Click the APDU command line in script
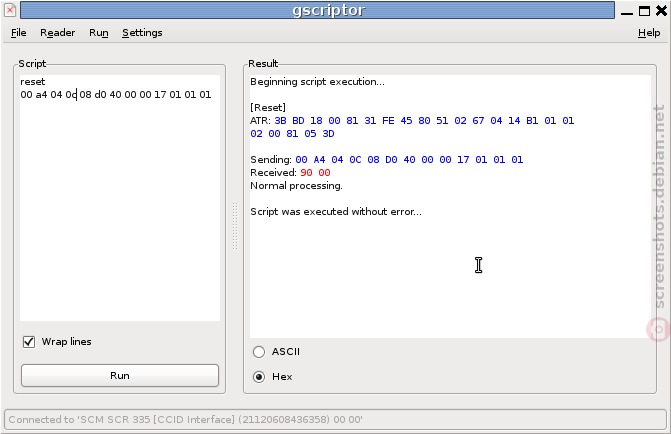The width and height of the screenshot is (671, 434). pos(116,95)
